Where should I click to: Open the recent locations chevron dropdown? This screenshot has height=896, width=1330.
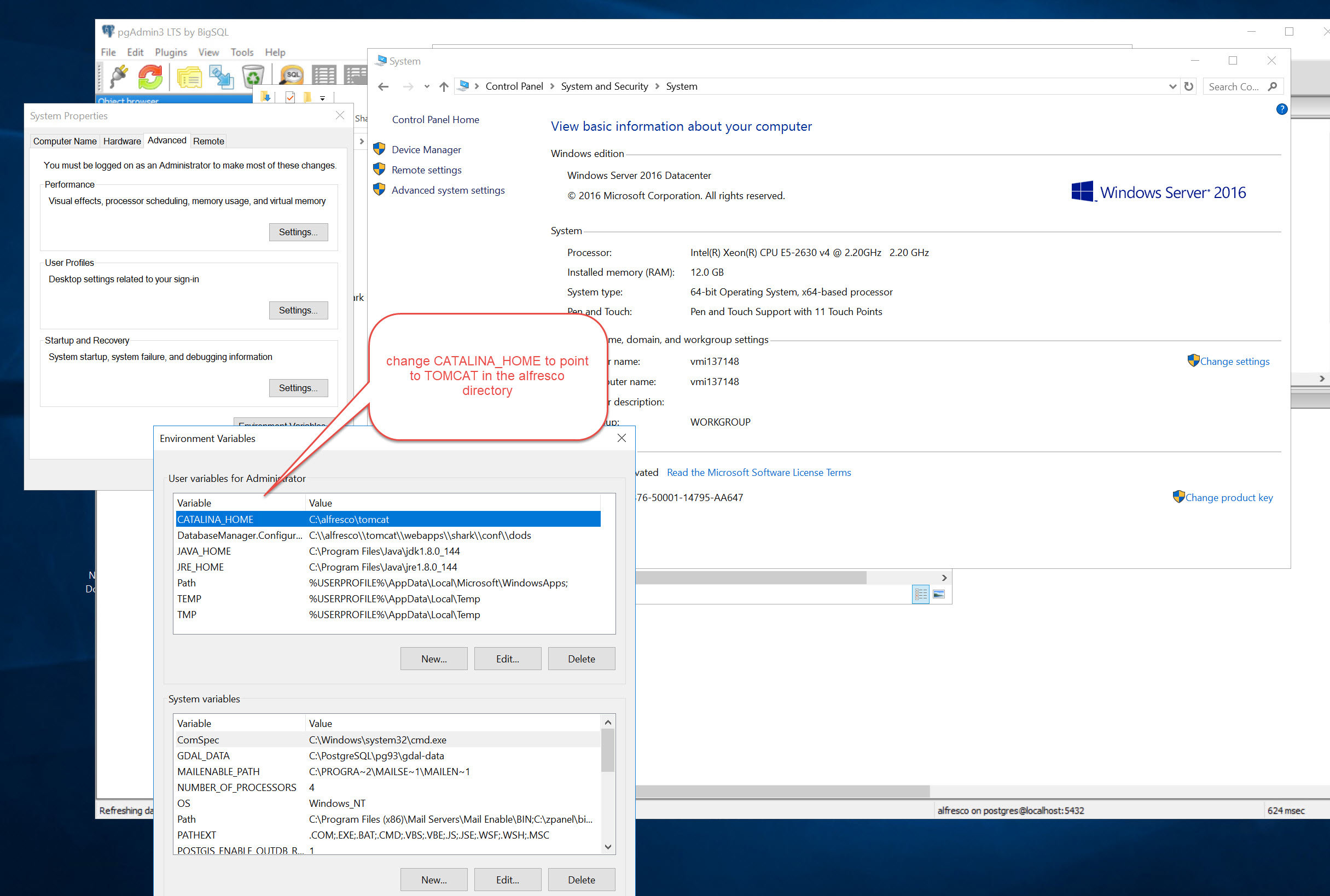click(x=426, y=86)
